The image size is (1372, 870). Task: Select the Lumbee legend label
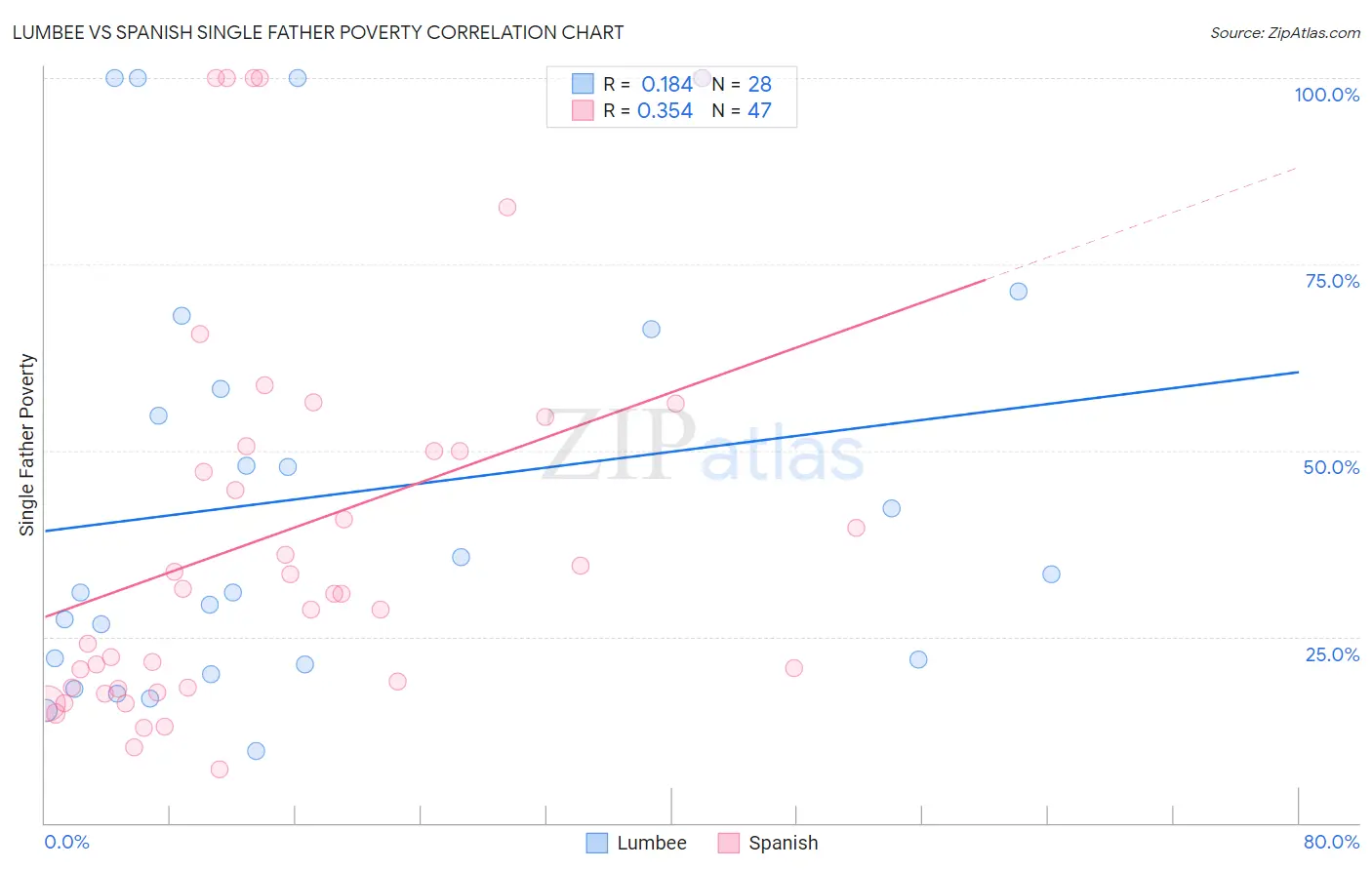(x=652, y=843)
